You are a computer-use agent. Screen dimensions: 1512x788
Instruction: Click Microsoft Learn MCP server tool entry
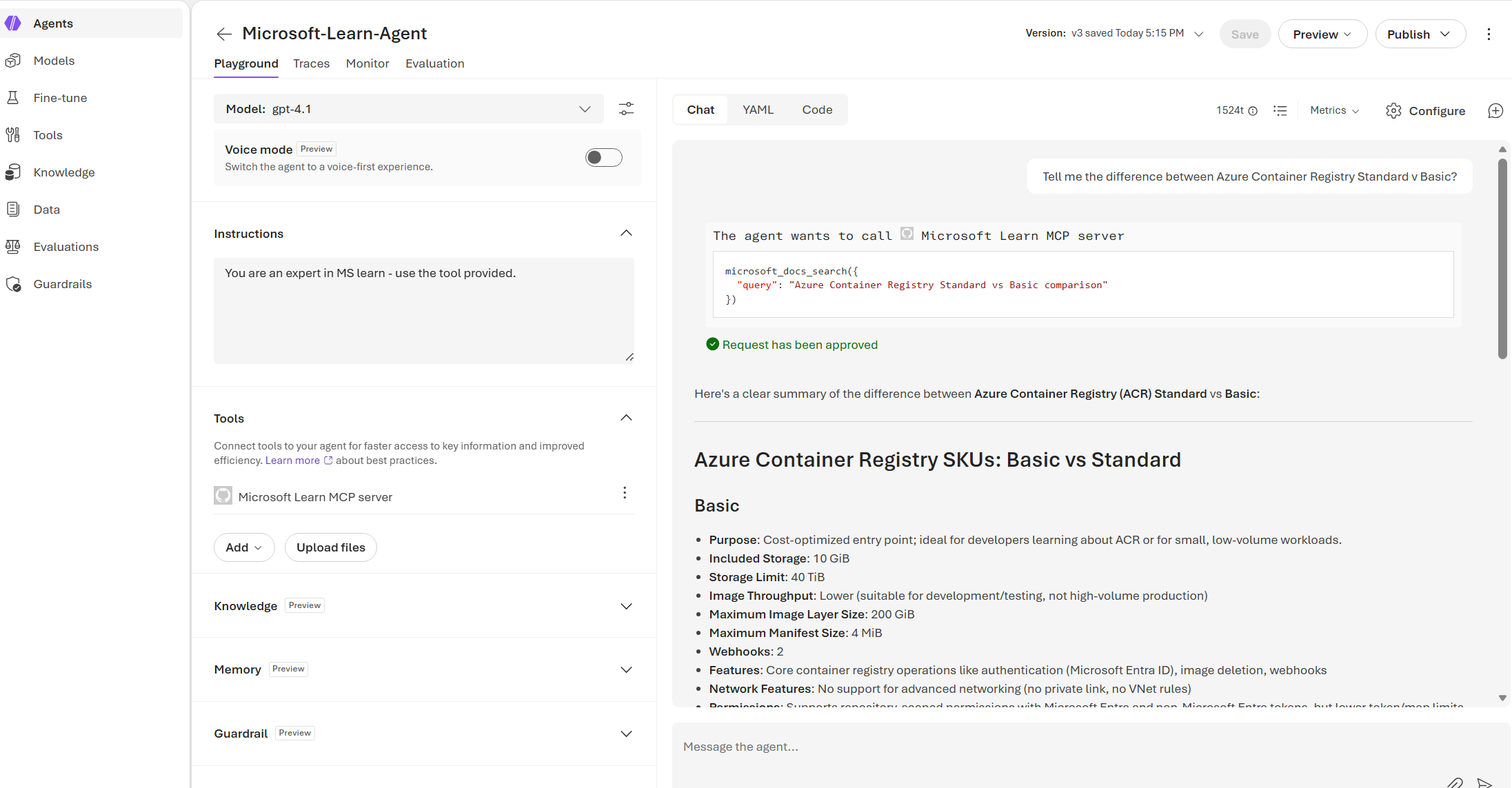(x=315, y=497)
